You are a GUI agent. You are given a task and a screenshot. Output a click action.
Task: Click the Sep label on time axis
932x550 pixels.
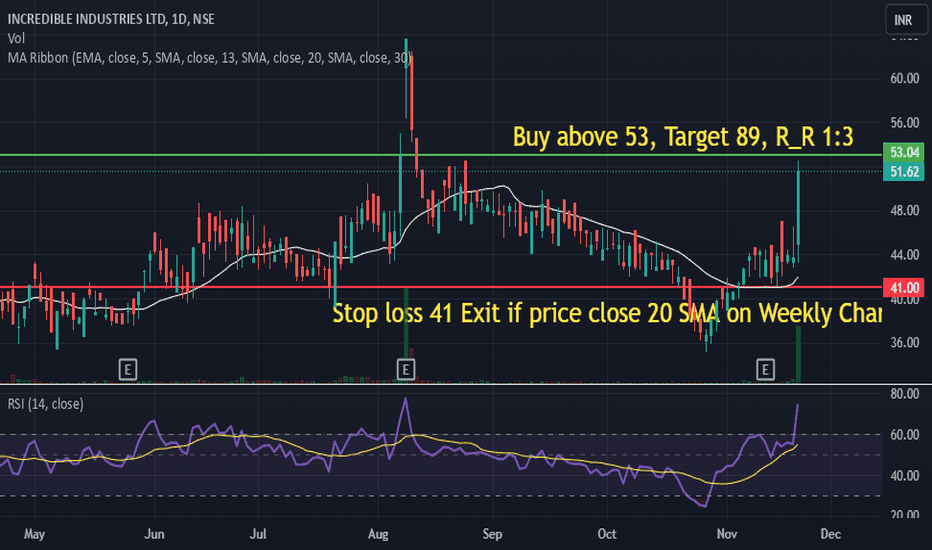click(492, 534)
